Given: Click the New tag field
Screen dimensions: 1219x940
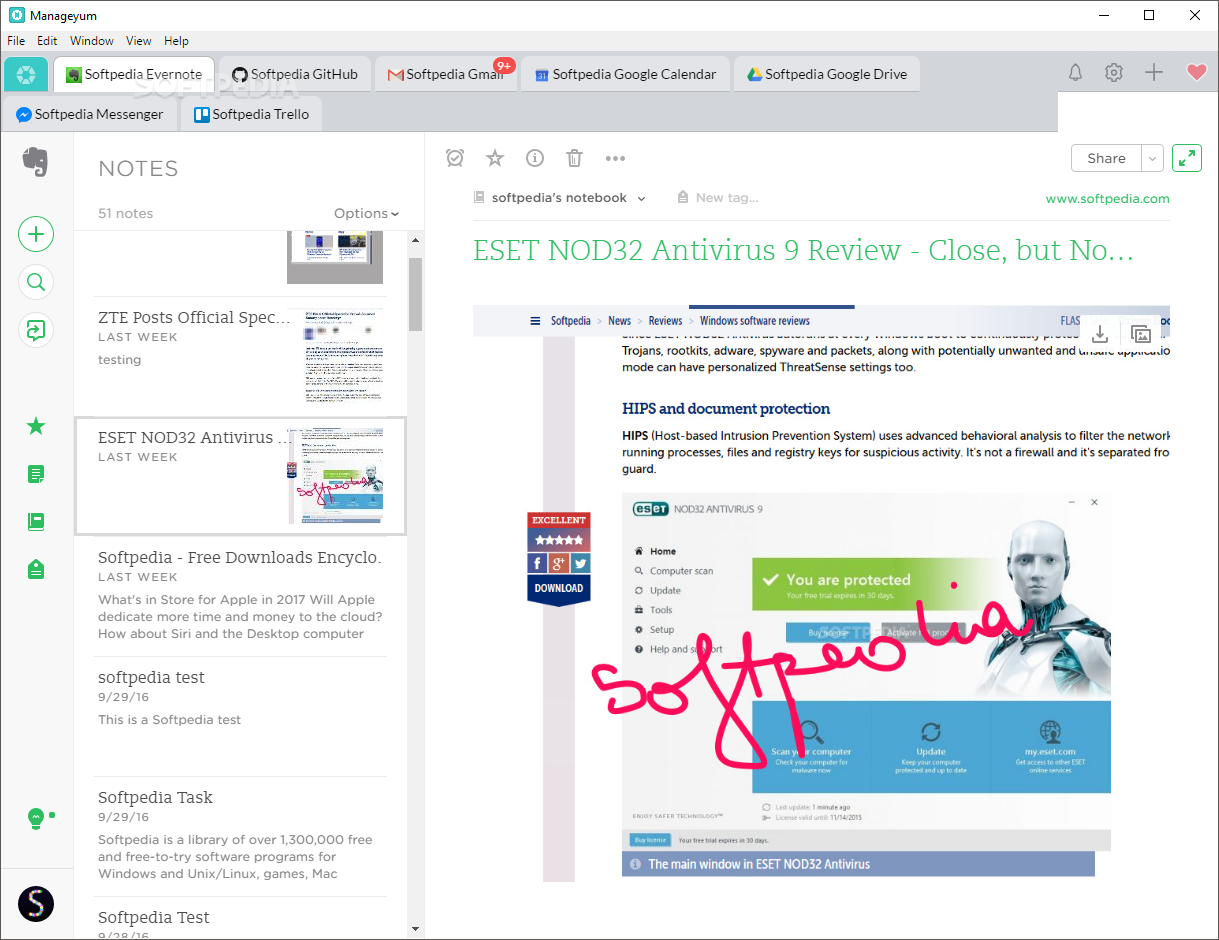Looking at the screenshot, I should point(718,198).
